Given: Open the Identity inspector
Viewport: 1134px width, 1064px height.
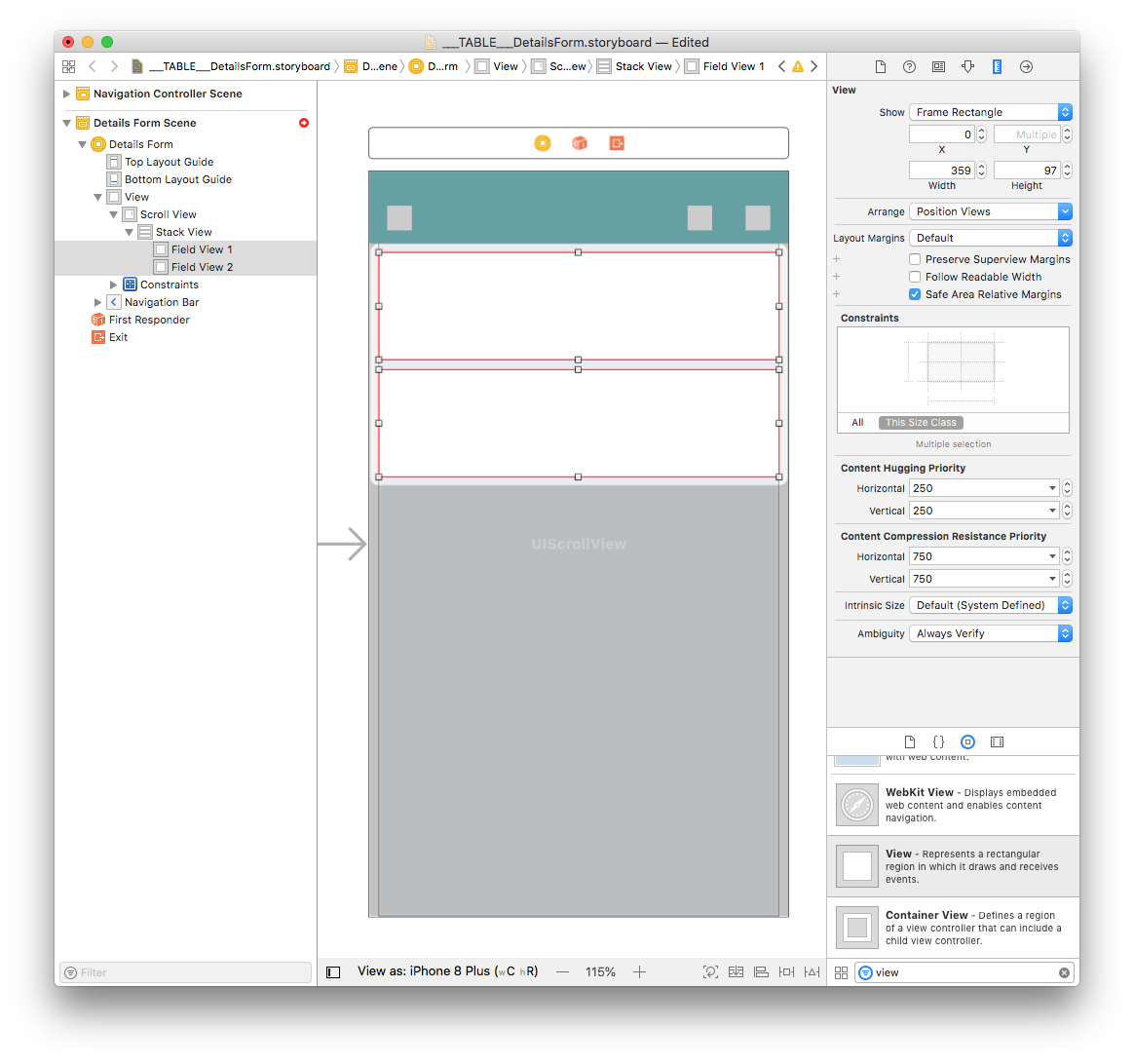Looking at the screenshot, I should click(938, 66).
